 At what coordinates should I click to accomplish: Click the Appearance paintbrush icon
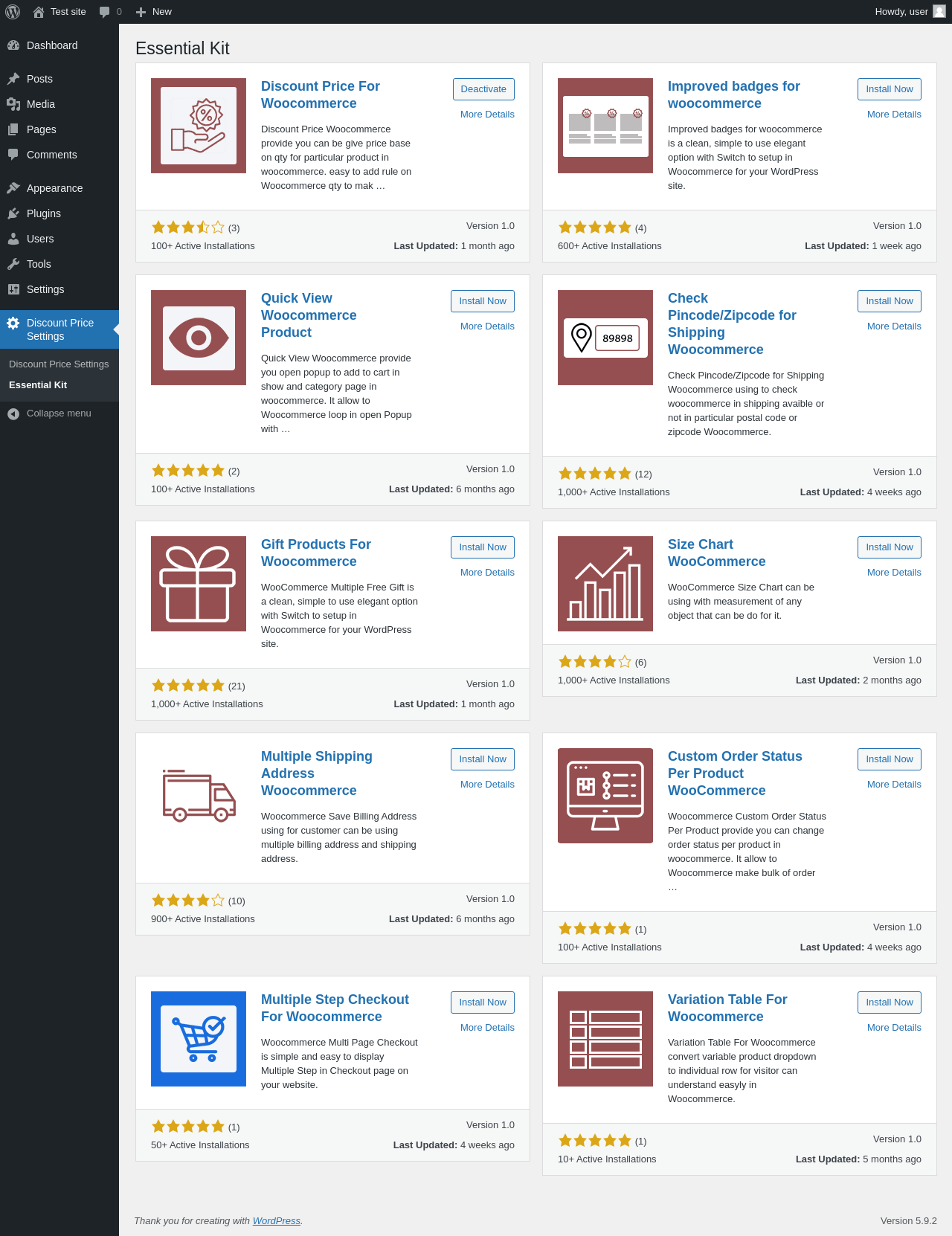pos(13,188)
